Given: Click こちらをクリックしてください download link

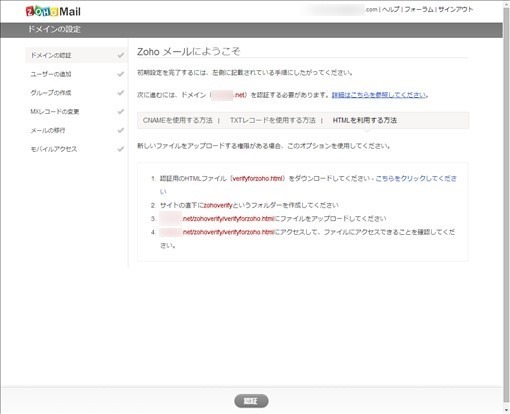Looking at the screenshot, I should pyautogui.click(x=416, y=179).
